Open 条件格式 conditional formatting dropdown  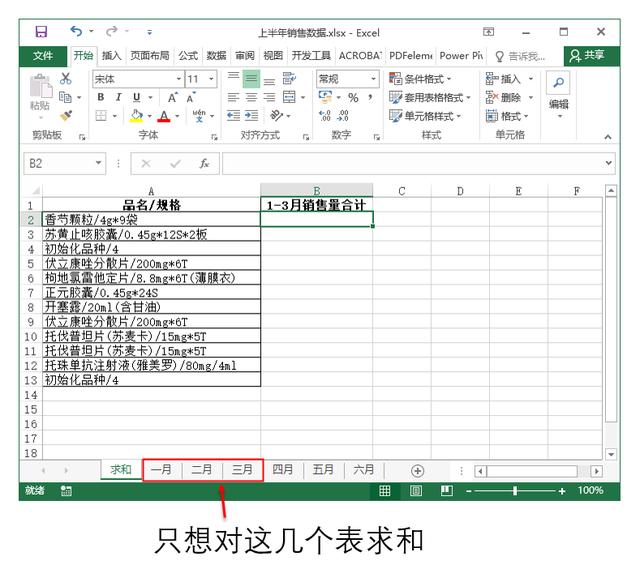[x=420, y=78]
